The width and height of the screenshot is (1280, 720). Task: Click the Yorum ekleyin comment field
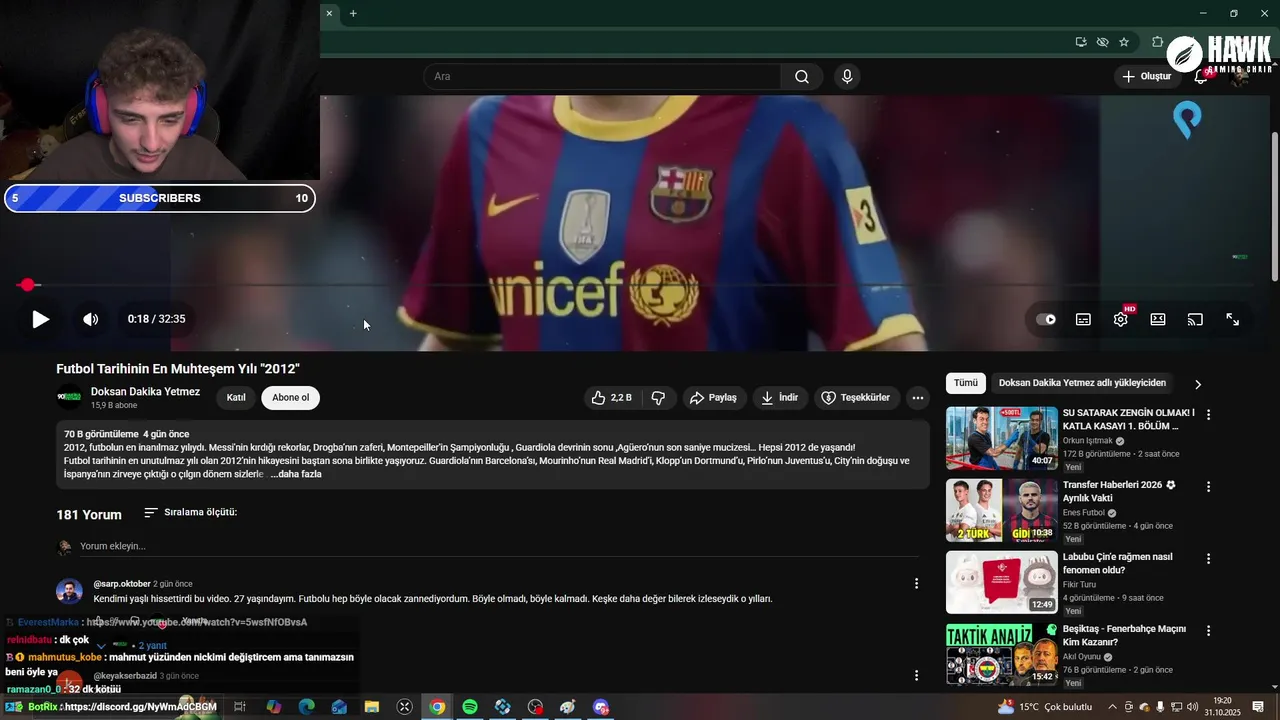coord(499,546)
